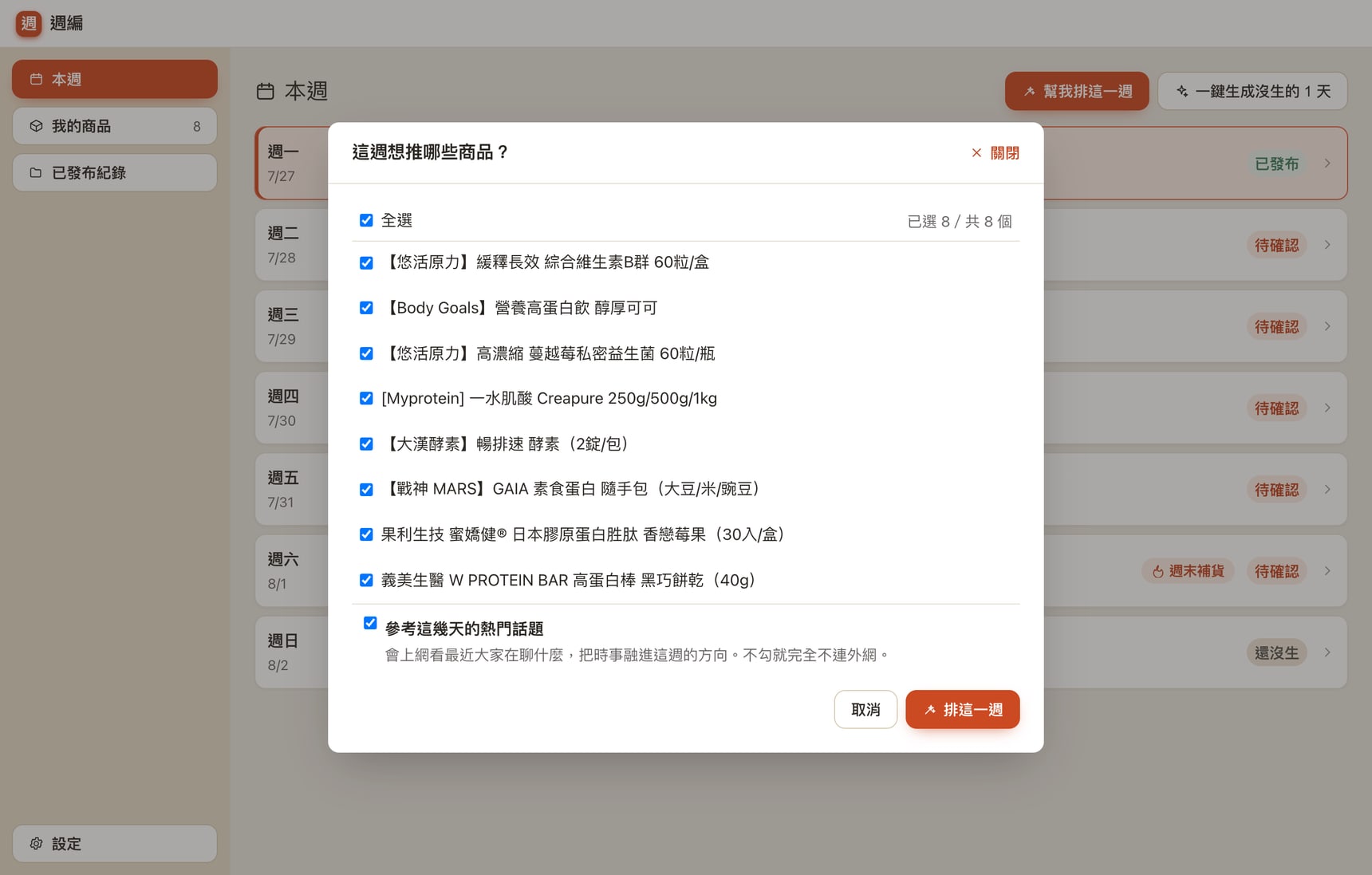Click the 待確認 badge on 週四 row
1372x875 pixels.
(x=1276, y=408)
